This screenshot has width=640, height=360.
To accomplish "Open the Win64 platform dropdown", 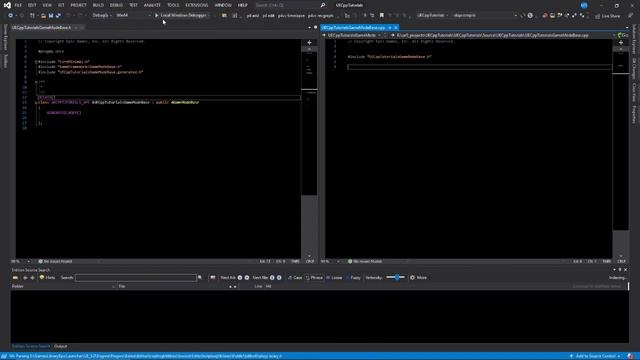I will 133,16.
